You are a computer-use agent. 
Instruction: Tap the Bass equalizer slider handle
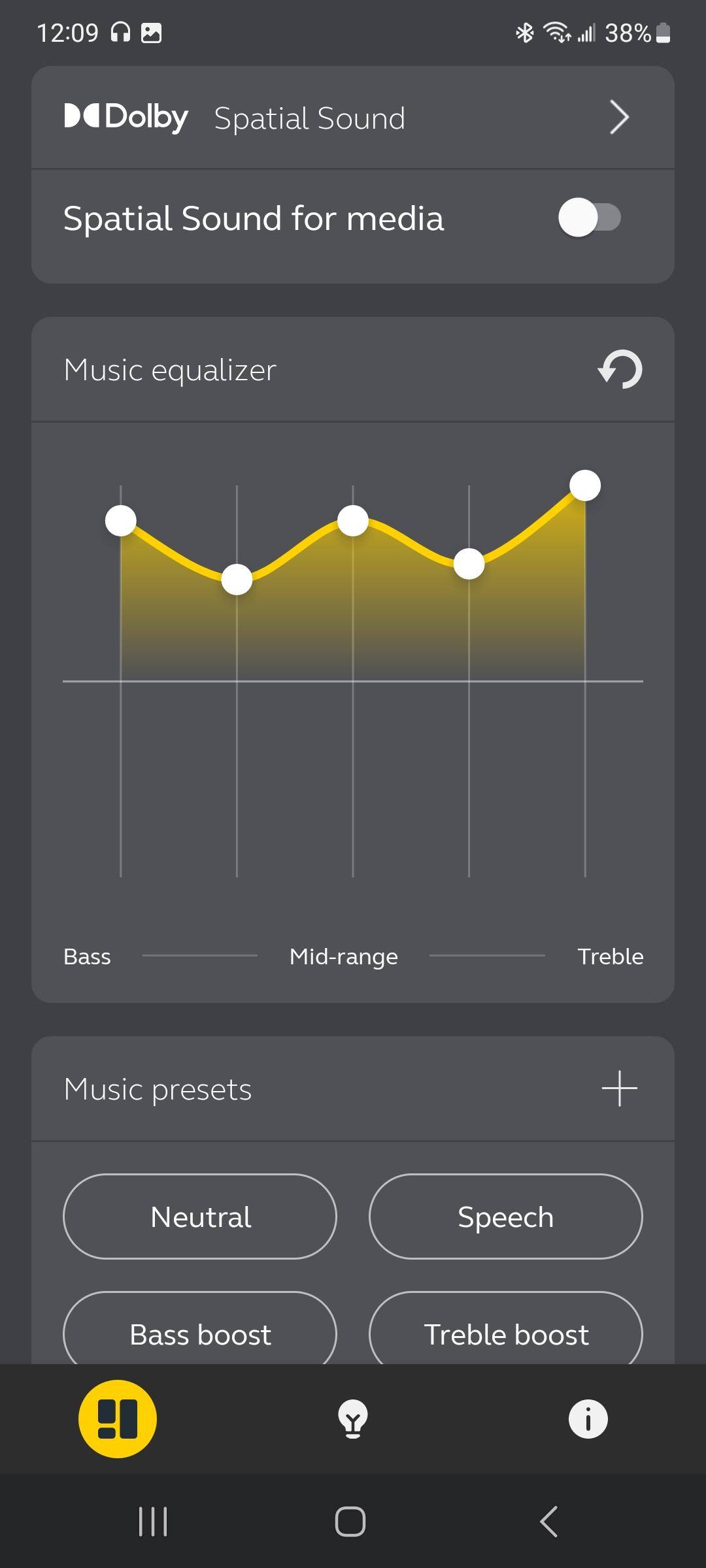pyautogui.click(x=121, y=521)
